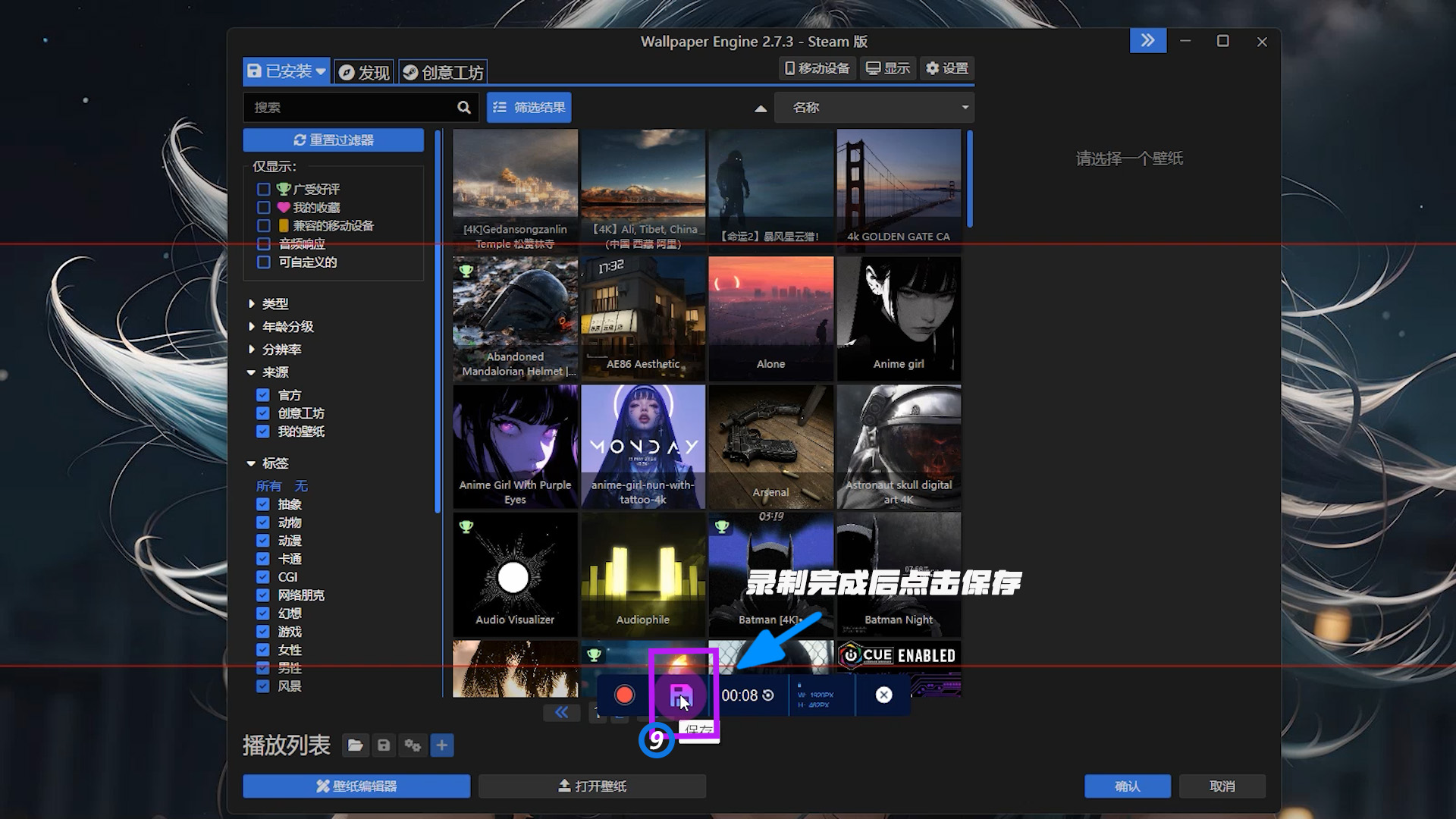Uncheck 我的壁纸 source checkbox
1456x819 pixels.
click(263, 431)
